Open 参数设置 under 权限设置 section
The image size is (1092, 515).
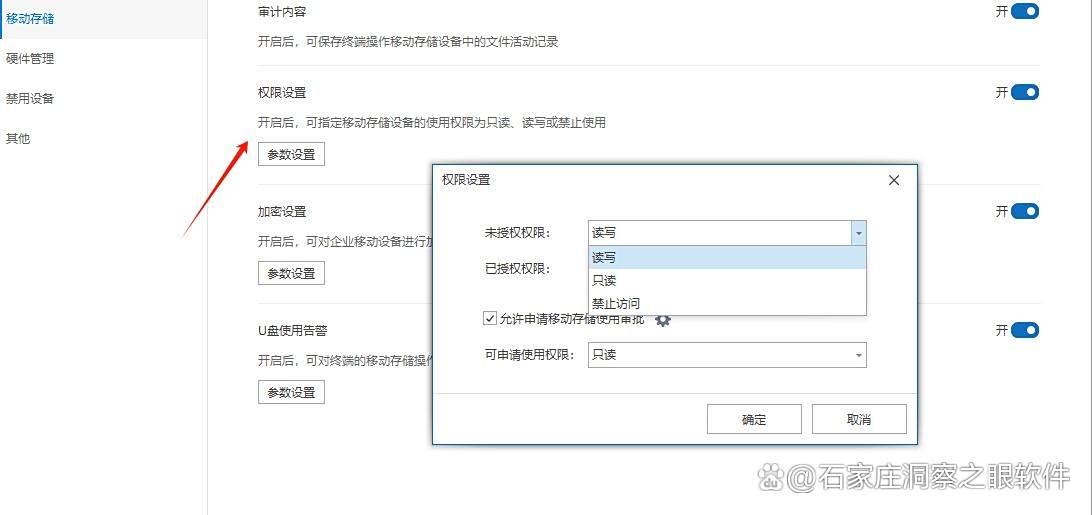coord(291,154)
